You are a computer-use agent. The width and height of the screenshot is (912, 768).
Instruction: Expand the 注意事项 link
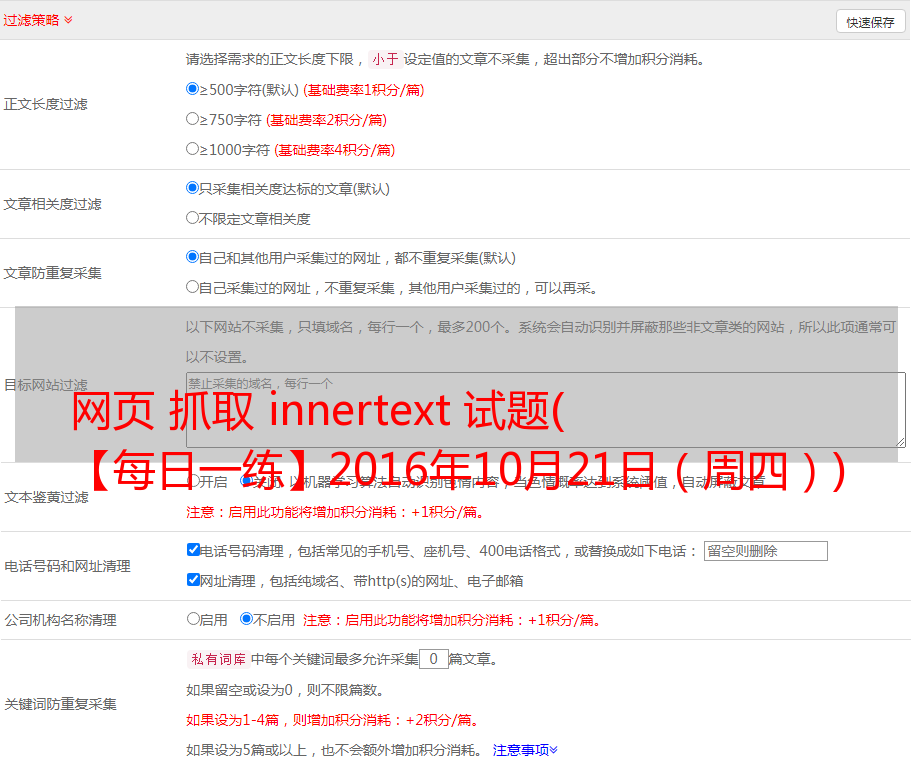click(525, 750)
